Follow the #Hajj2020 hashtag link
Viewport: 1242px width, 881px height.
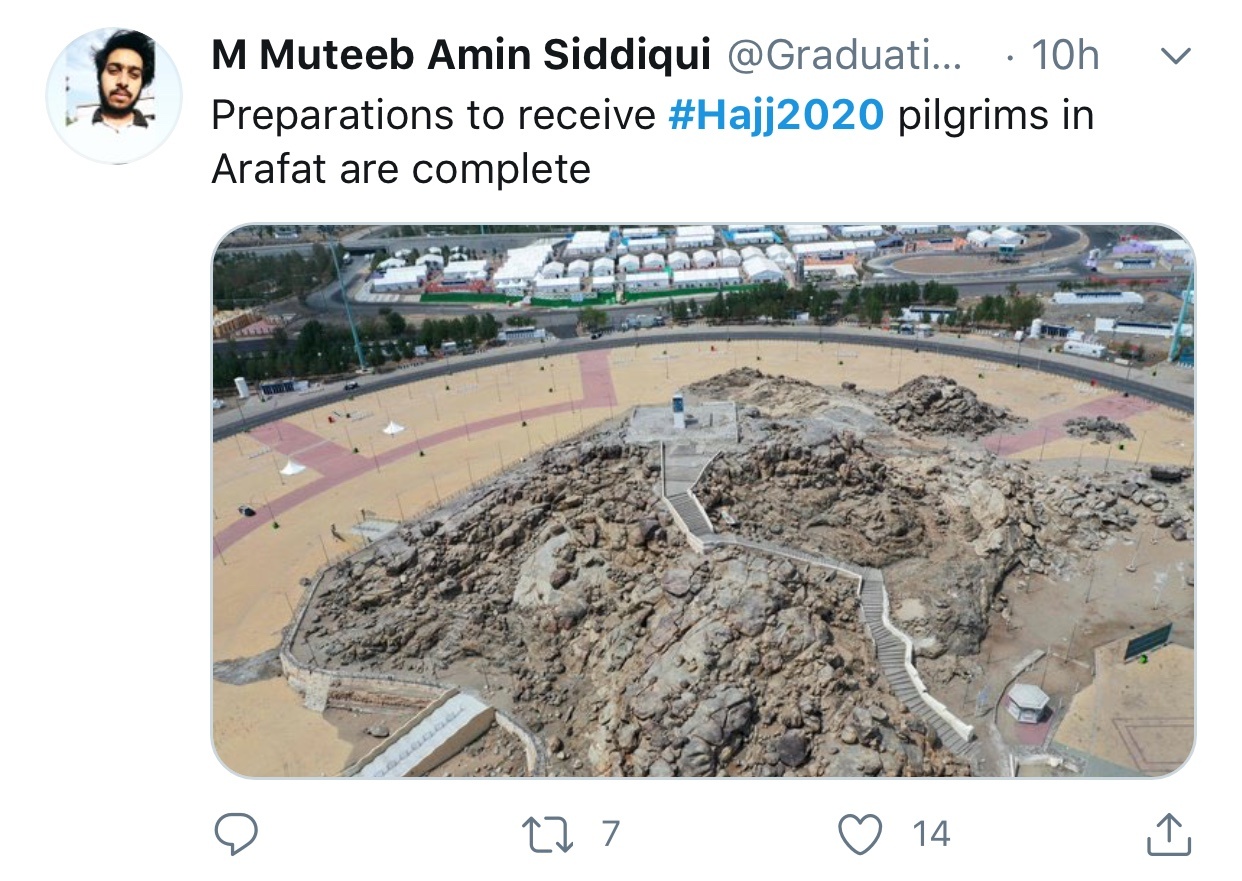tap(776, 116)
